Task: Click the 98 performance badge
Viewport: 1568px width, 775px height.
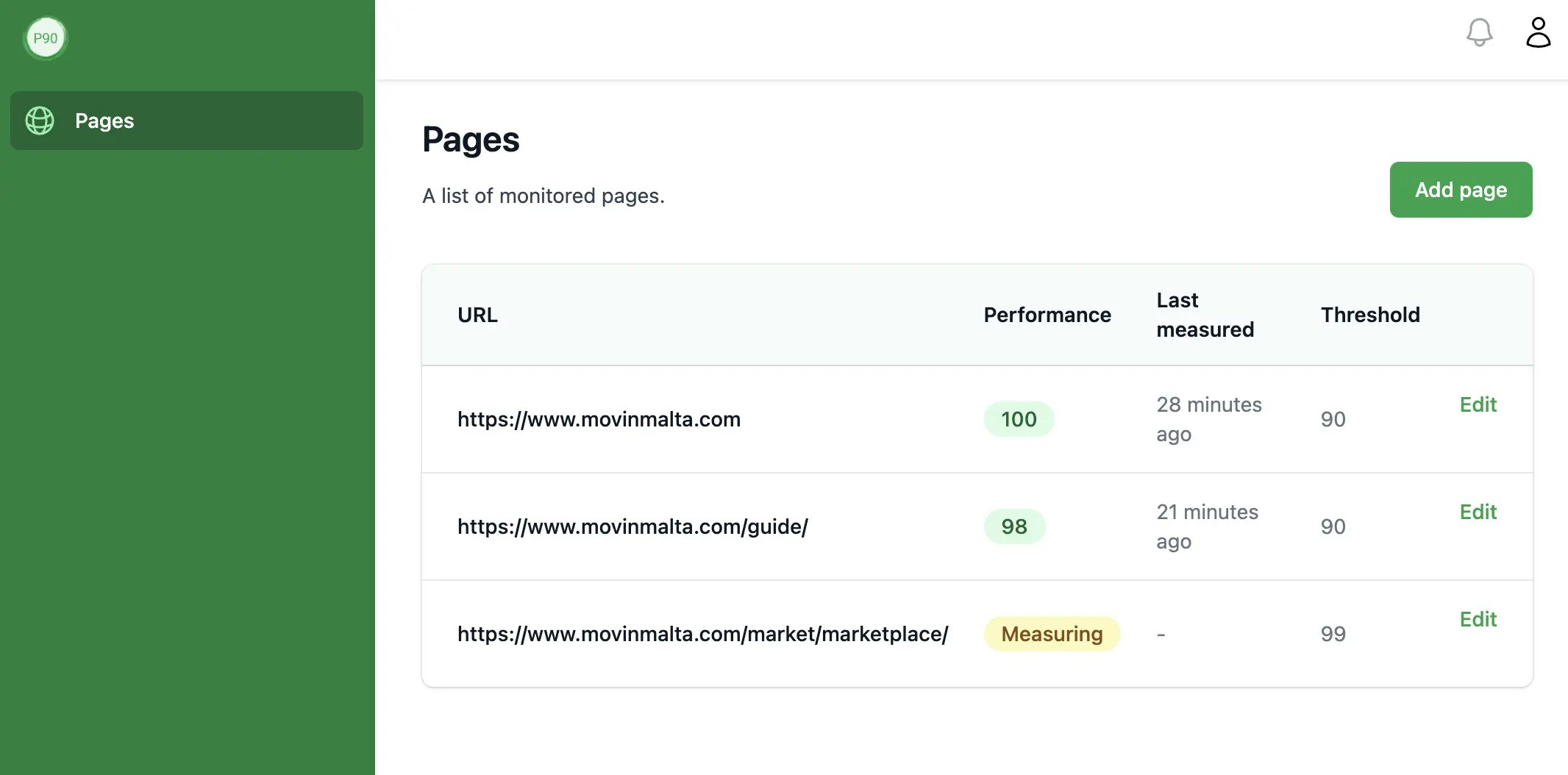Action: point(1014,526)
